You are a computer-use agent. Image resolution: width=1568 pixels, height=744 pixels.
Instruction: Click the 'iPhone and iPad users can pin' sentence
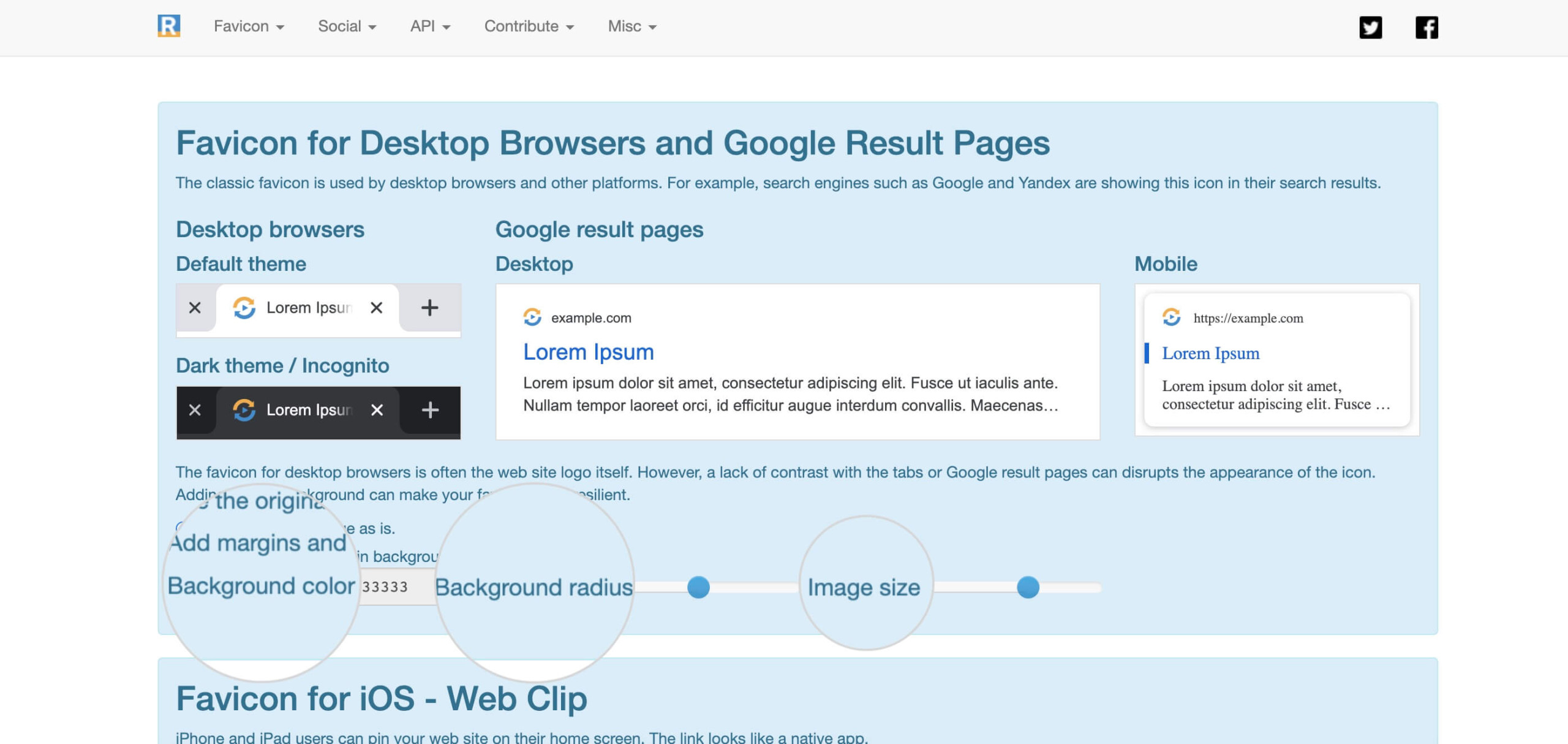click(x=522, y=737)
